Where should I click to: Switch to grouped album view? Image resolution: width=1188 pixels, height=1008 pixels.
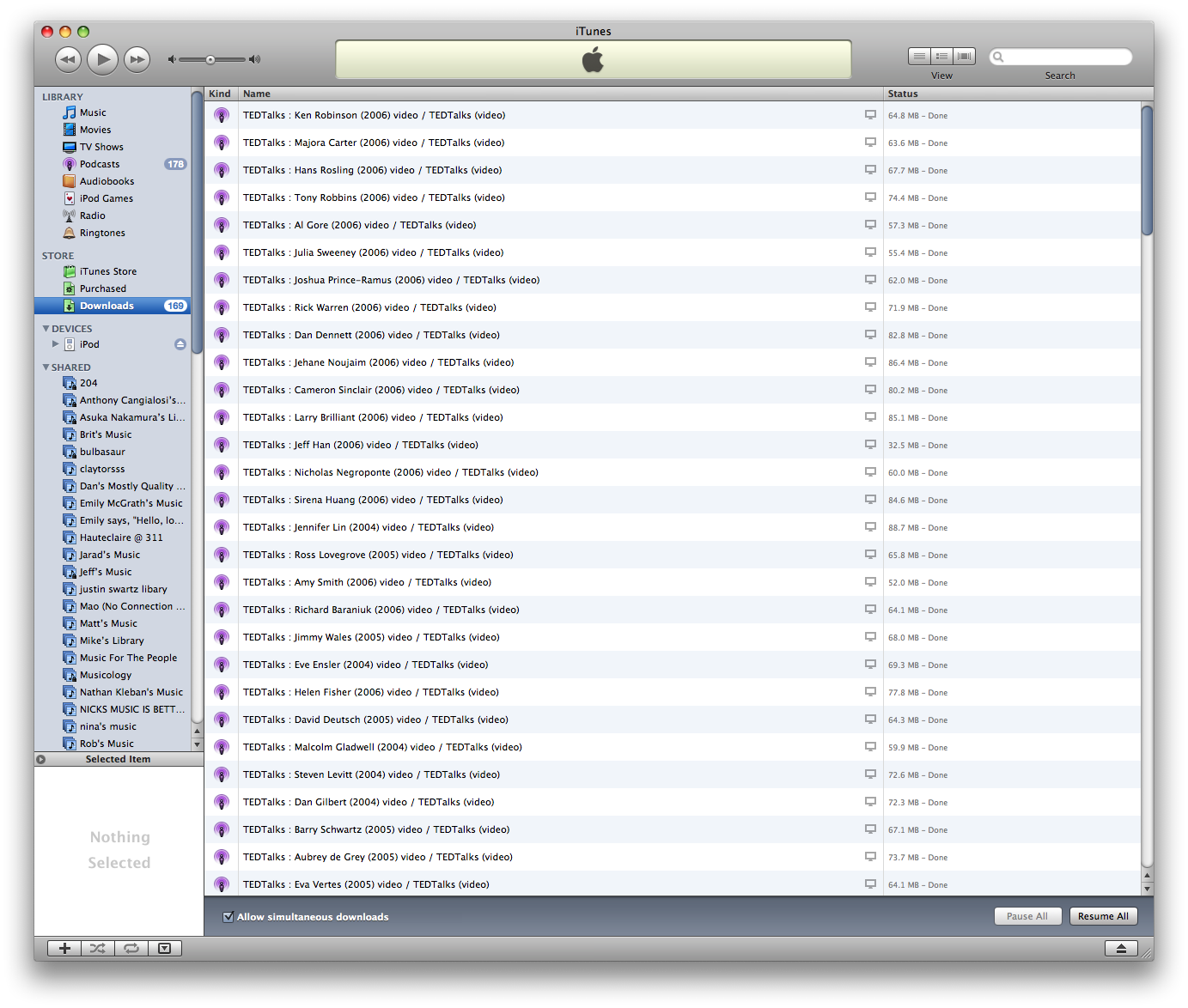pyautogui.click(x=942, y=57)
